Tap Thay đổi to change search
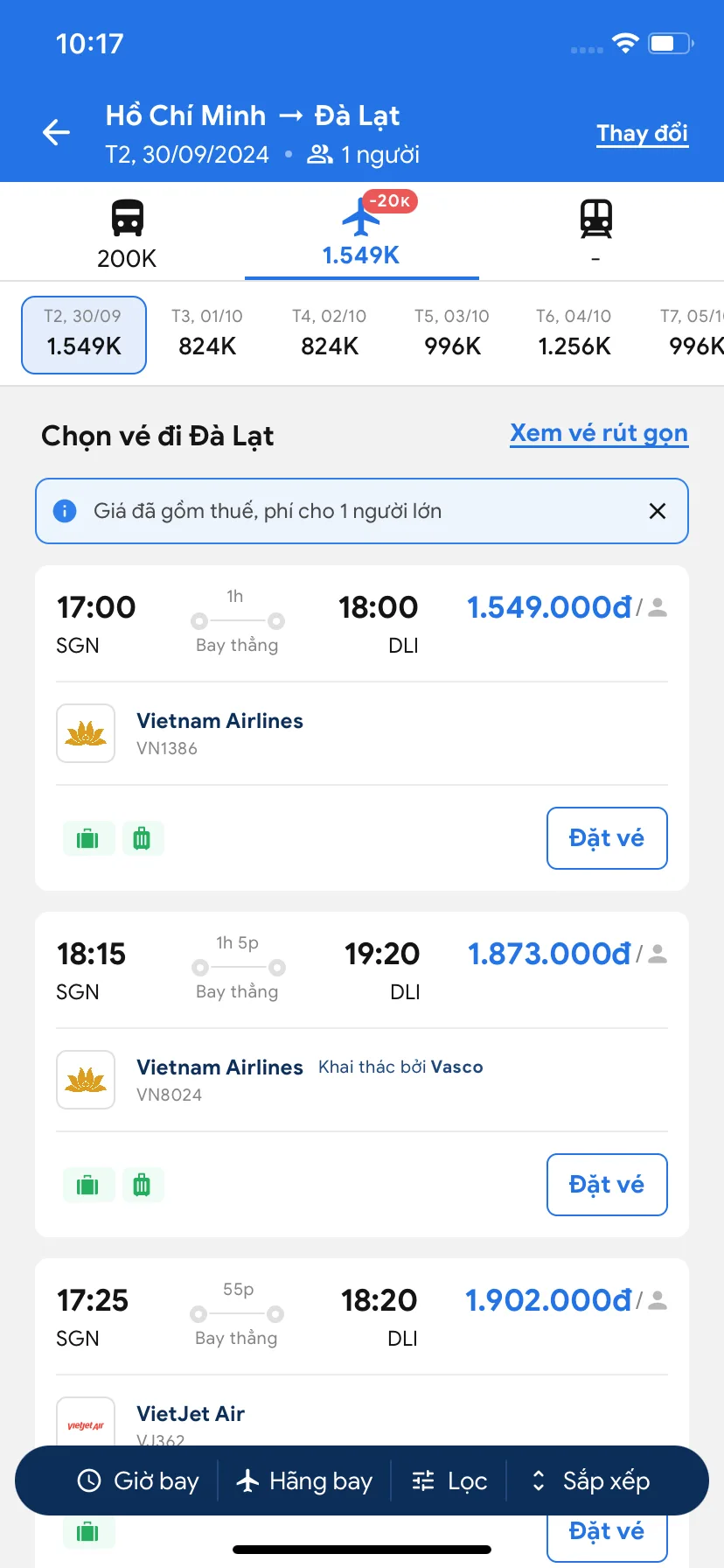The height and width of the screenshot is (1568, 724). (642, 133)
